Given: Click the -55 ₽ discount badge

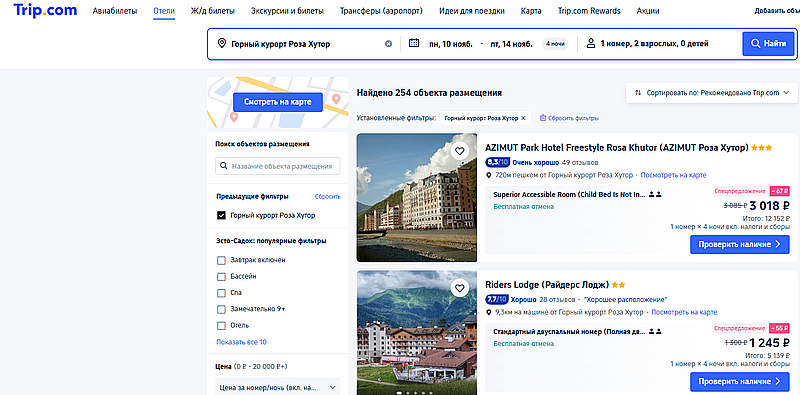Looking at the screenshot, I should pos(780,328).
